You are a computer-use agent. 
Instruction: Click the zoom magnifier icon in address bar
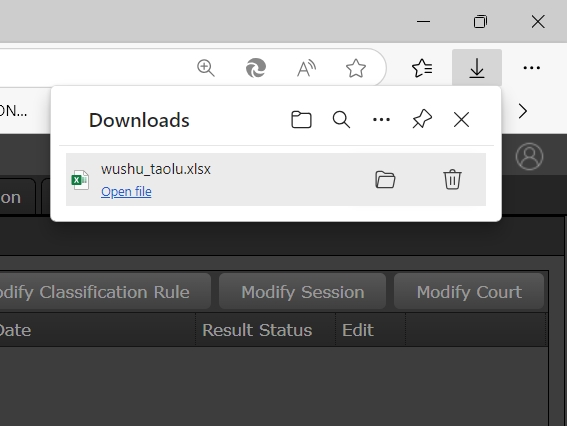pyautogui.click(x=205, y=68)
